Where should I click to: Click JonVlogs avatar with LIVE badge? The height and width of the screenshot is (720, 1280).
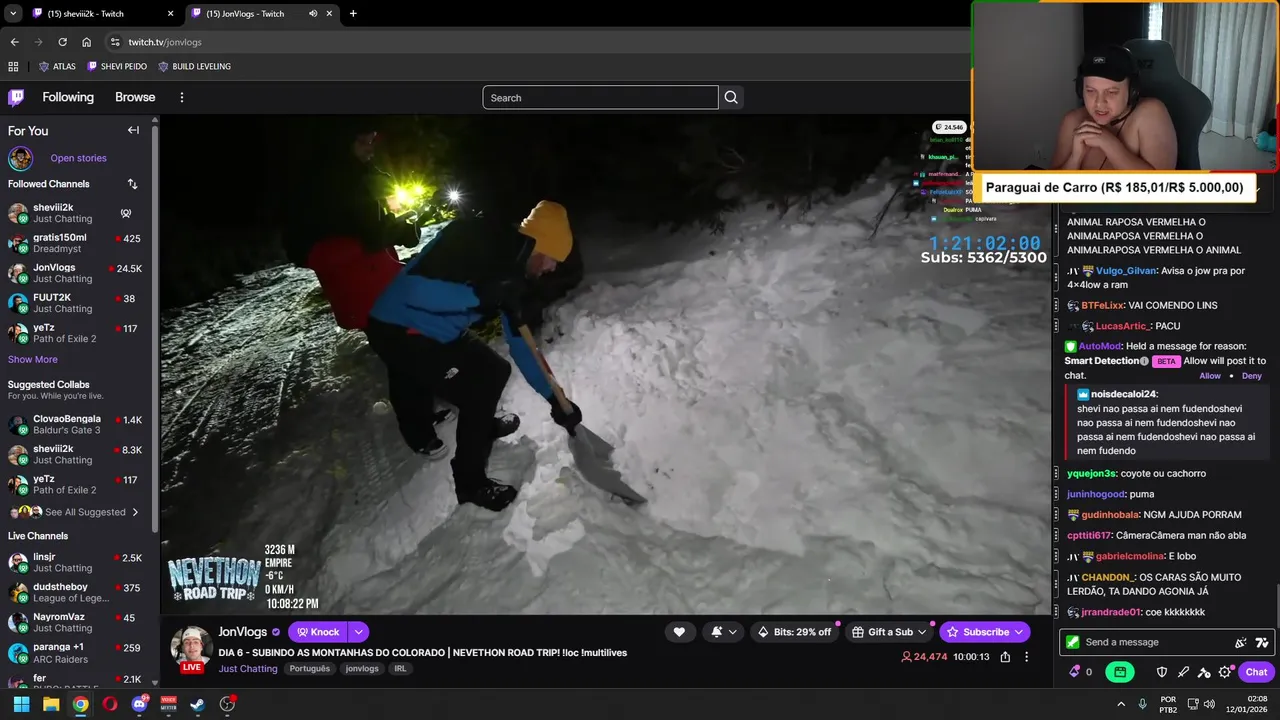[191, 649]
